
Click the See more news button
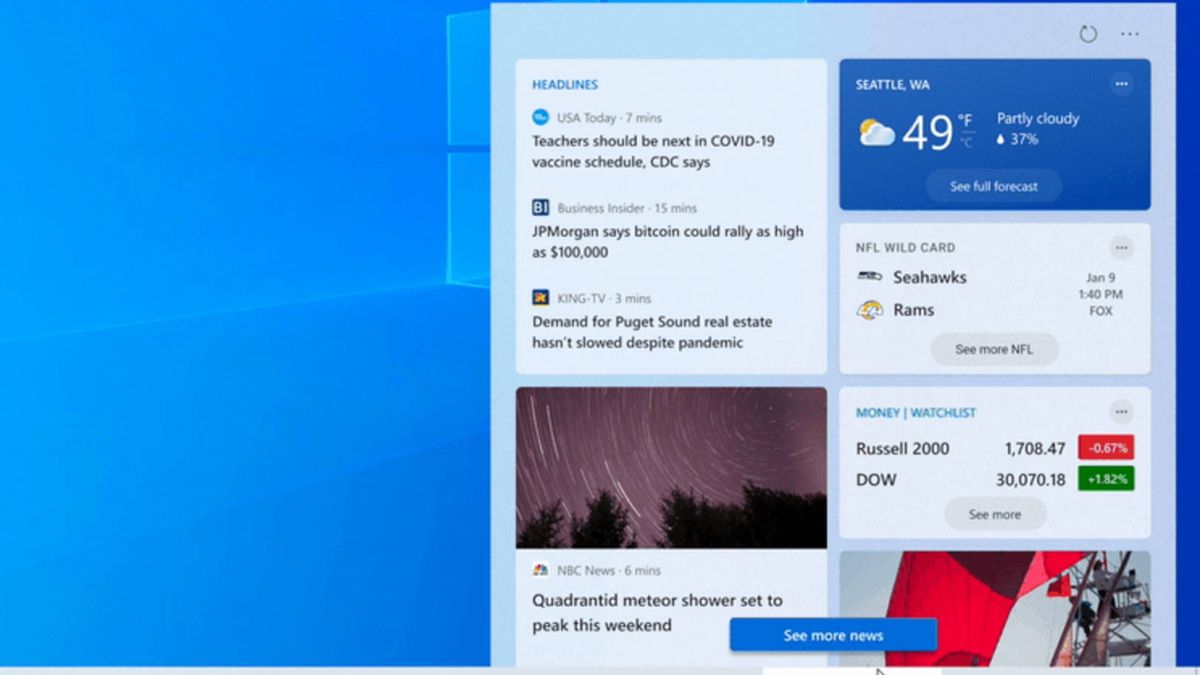coord(833,635)
